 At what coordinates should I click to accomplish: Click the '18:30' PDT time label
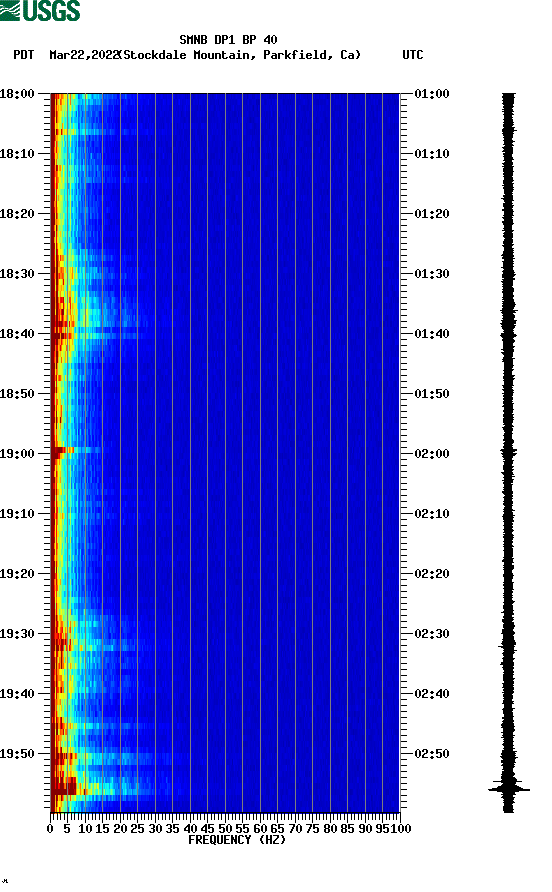click(x=17, y=274)
